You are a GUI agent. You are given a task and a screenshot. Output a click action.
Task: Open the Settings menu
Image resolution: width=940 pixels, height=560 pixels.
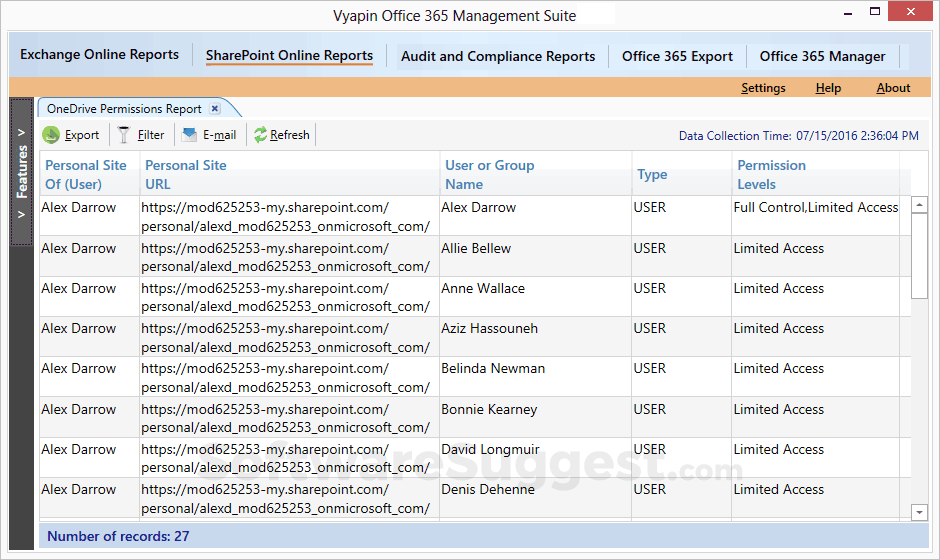pyautogui.click(x=763, y=88)
